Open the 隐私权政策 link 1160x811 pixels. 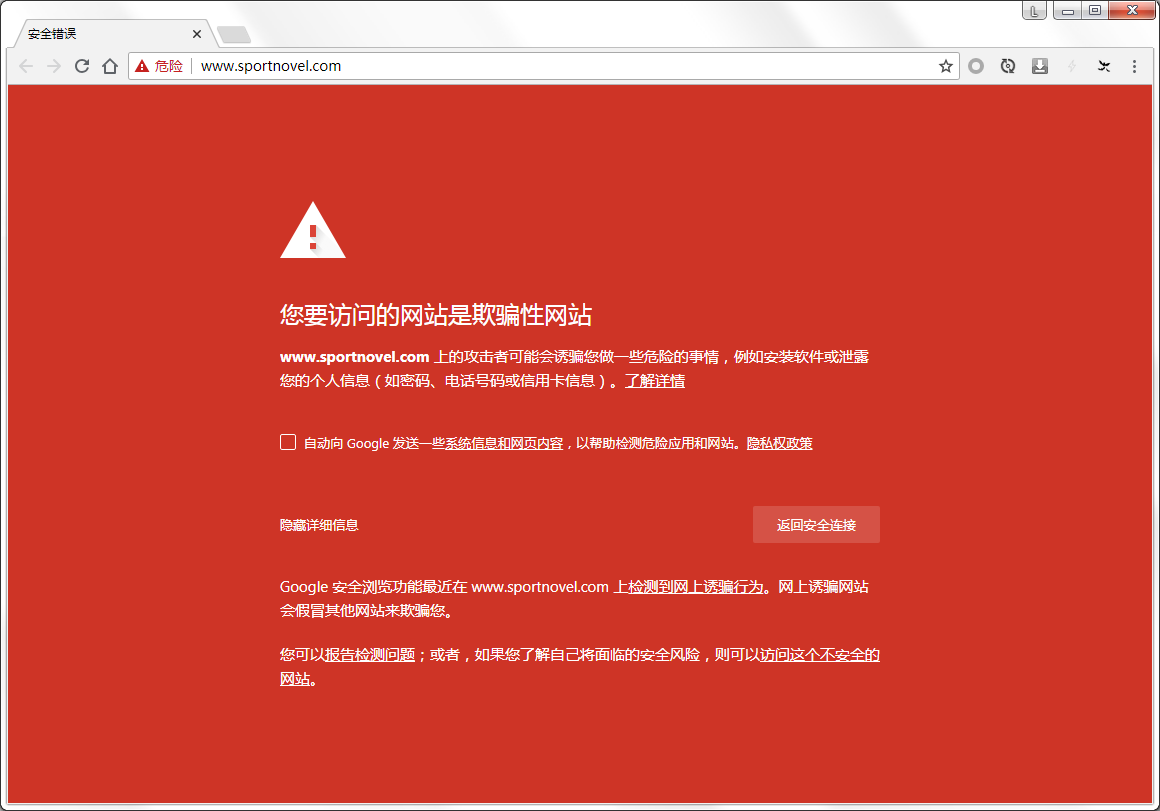point(779,443)
